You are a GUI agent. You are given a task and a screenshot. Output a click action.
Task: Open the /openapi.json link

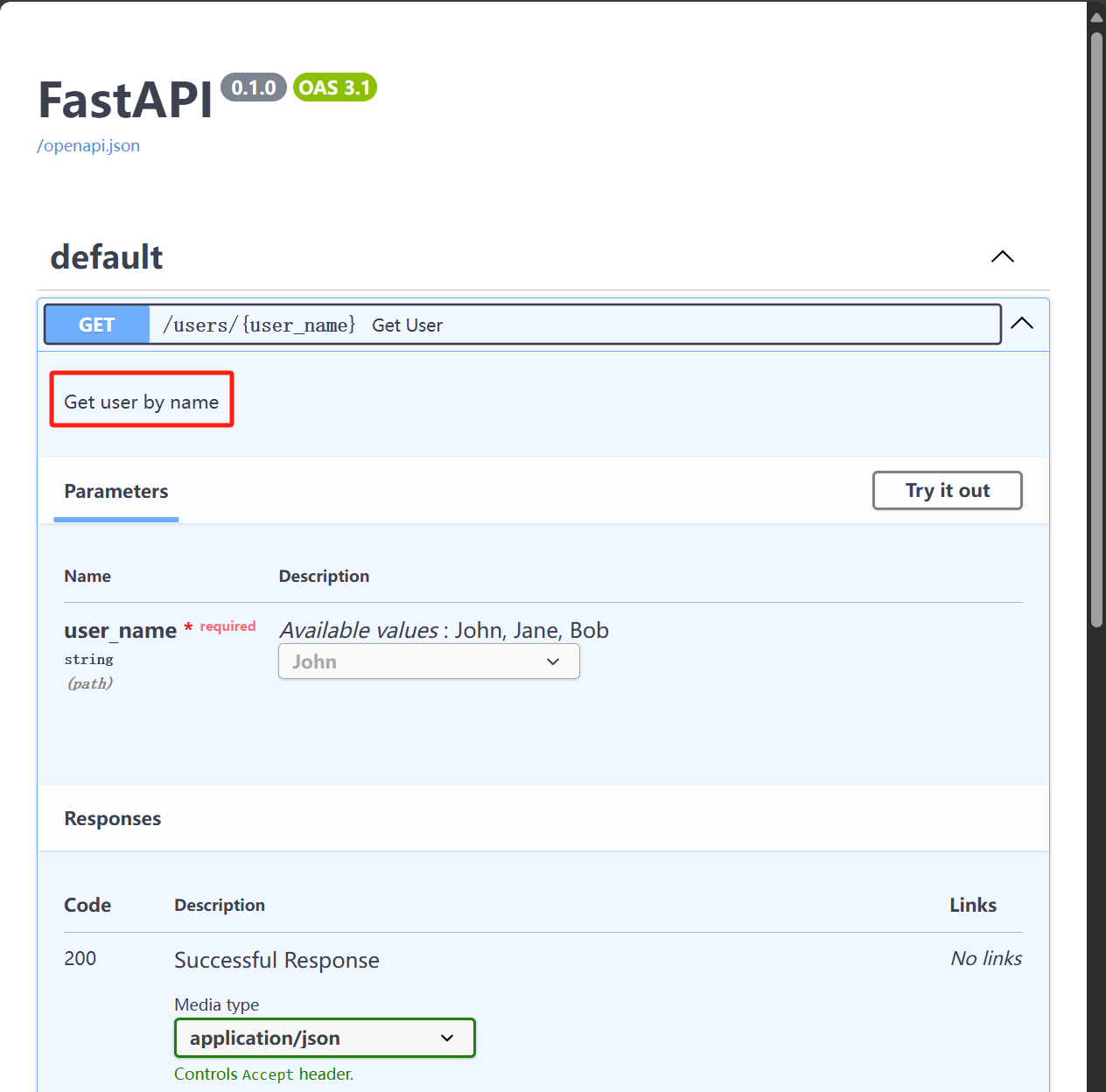tap(88, 146)
